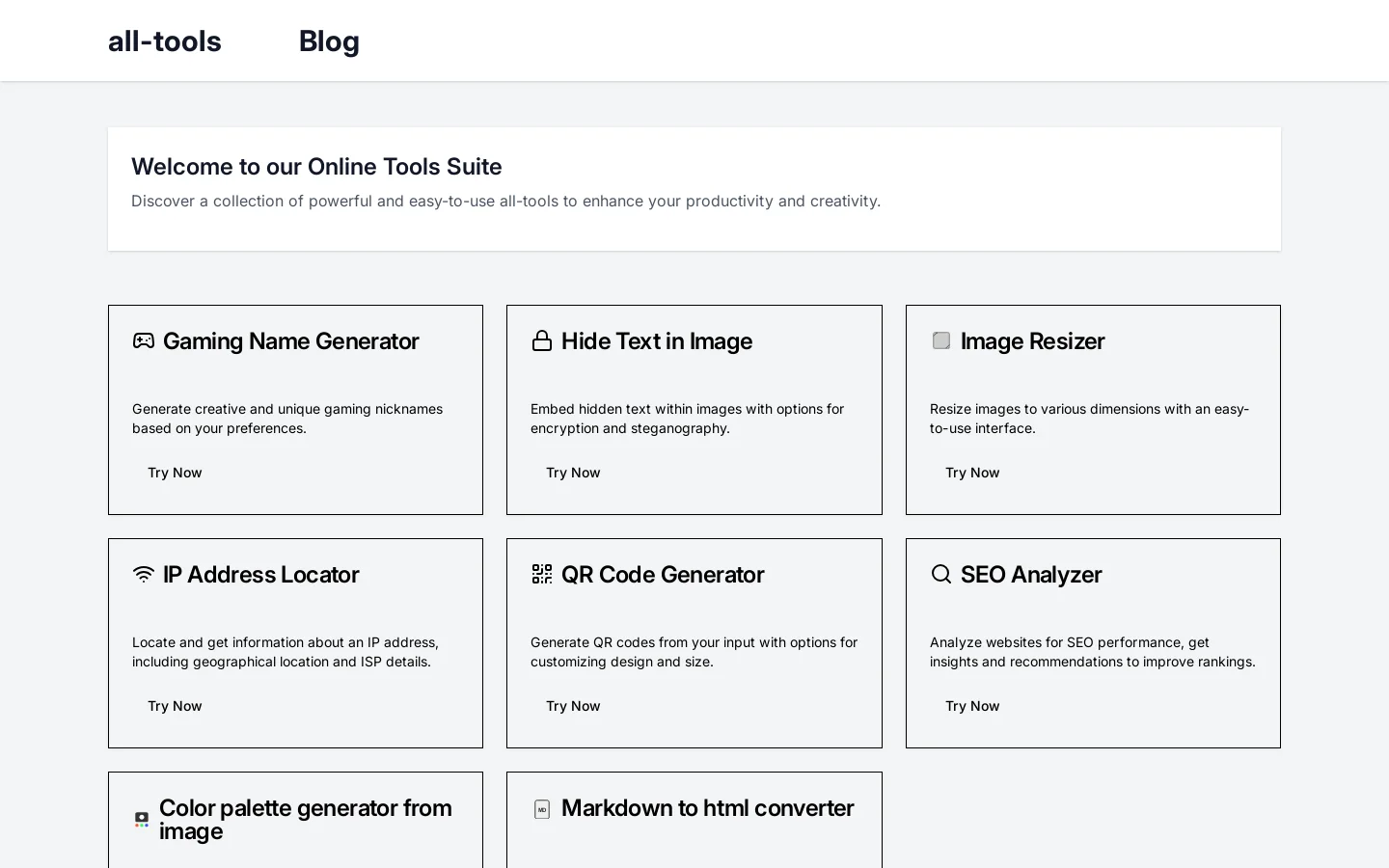The image size is (1389, 868).
Task: Try Now under Hide Text in Image
Action: (573, 473)
